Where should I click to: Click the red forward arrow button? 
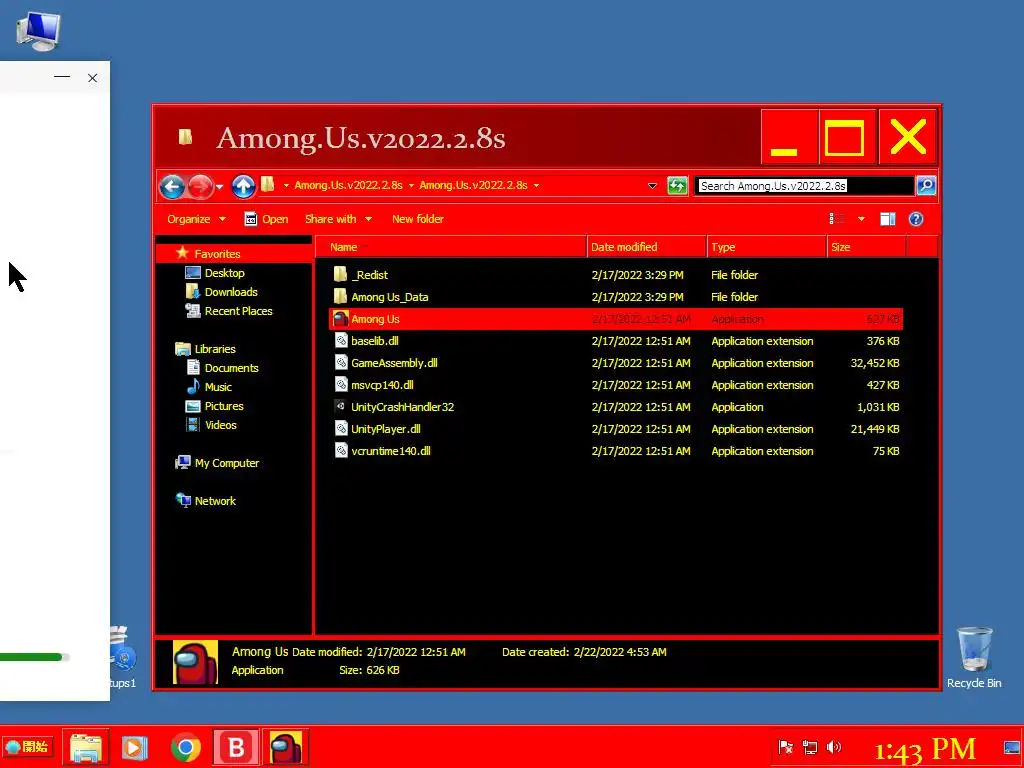point(200,187)
